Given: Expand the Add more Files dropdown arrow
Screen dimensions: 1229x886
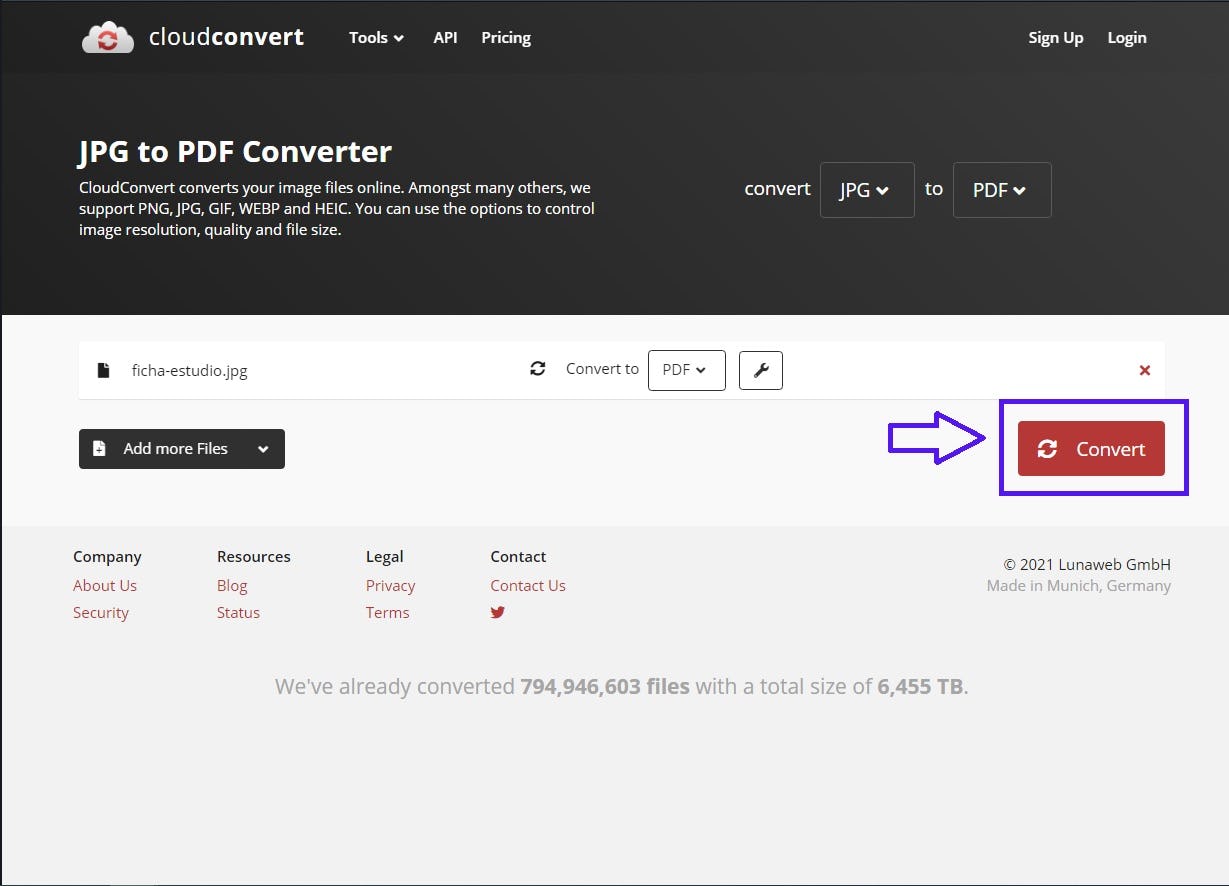Looking at the screenshot, I should point(263,449).
